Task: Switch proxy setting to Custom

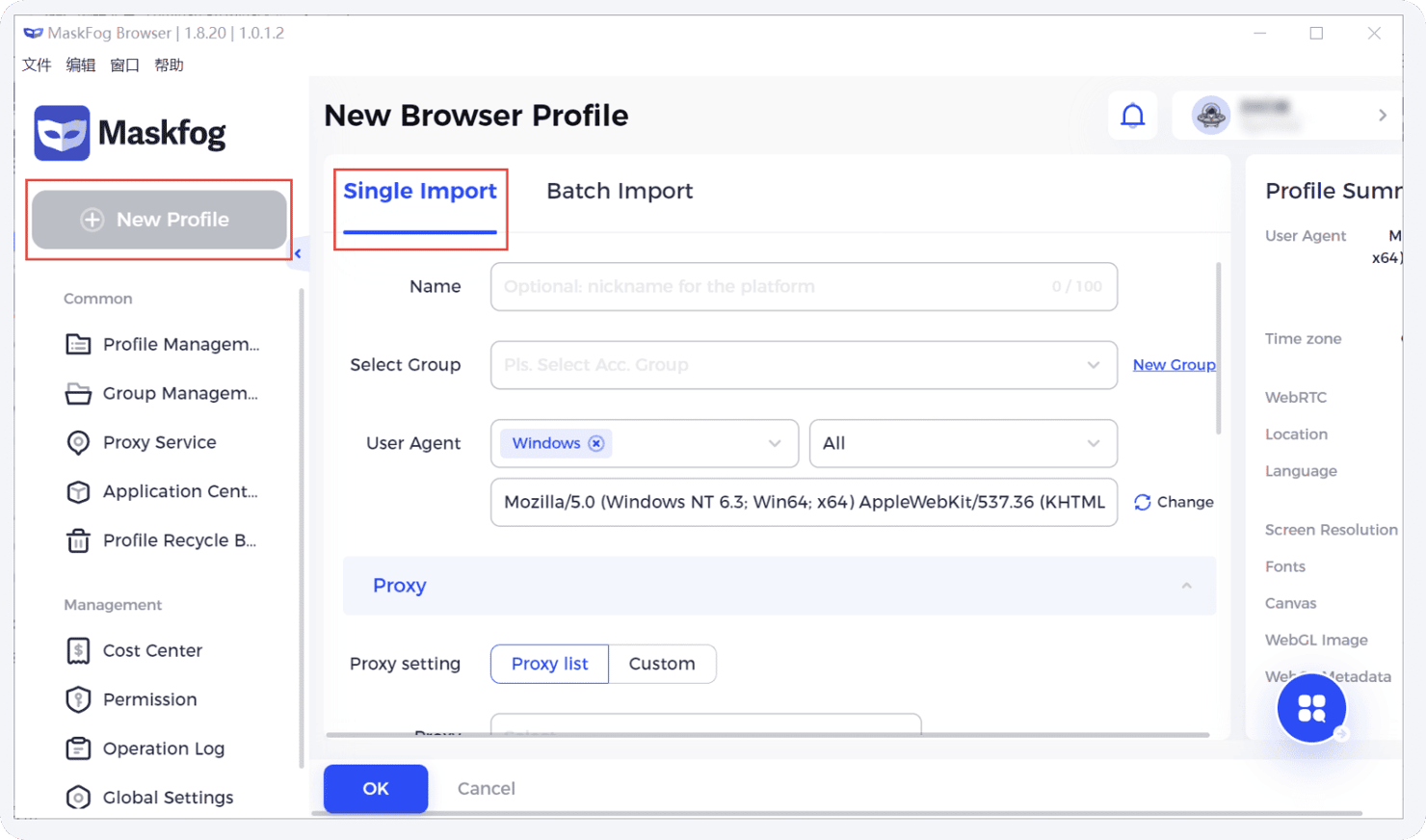Action: [662, 664]
